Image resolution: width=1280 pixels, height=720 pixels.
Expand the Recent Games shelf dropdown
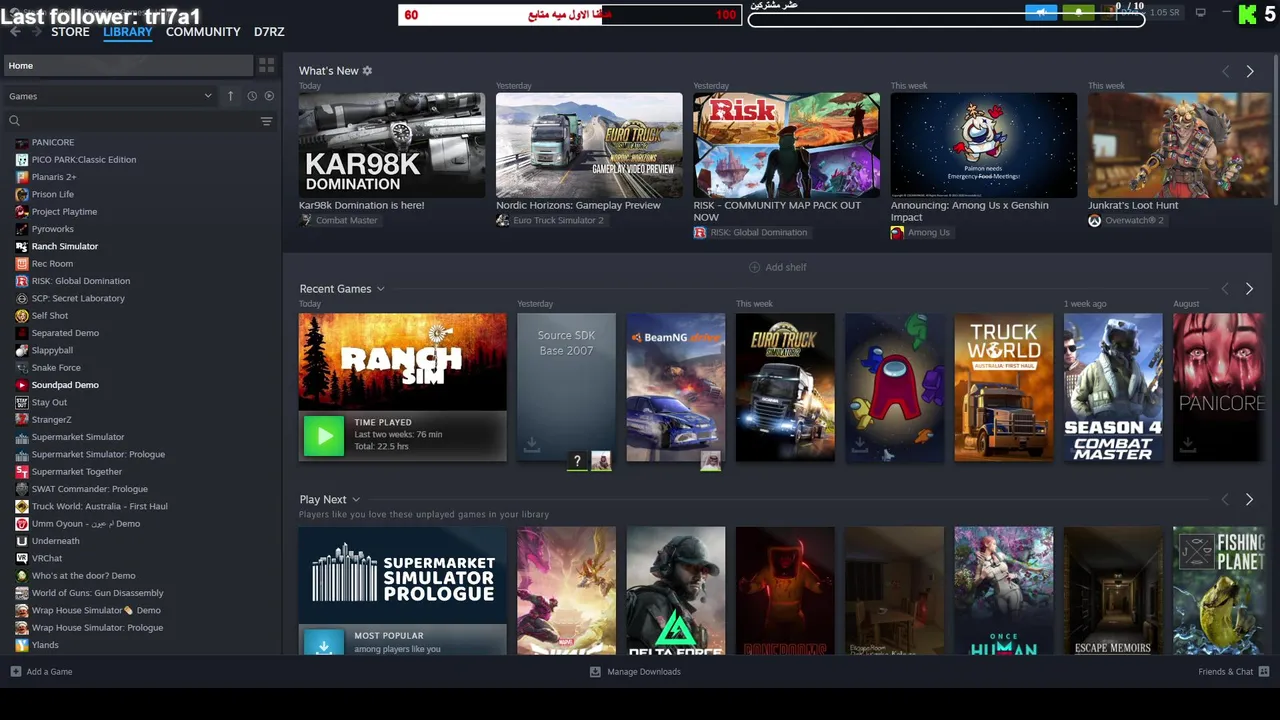[380, 289]
